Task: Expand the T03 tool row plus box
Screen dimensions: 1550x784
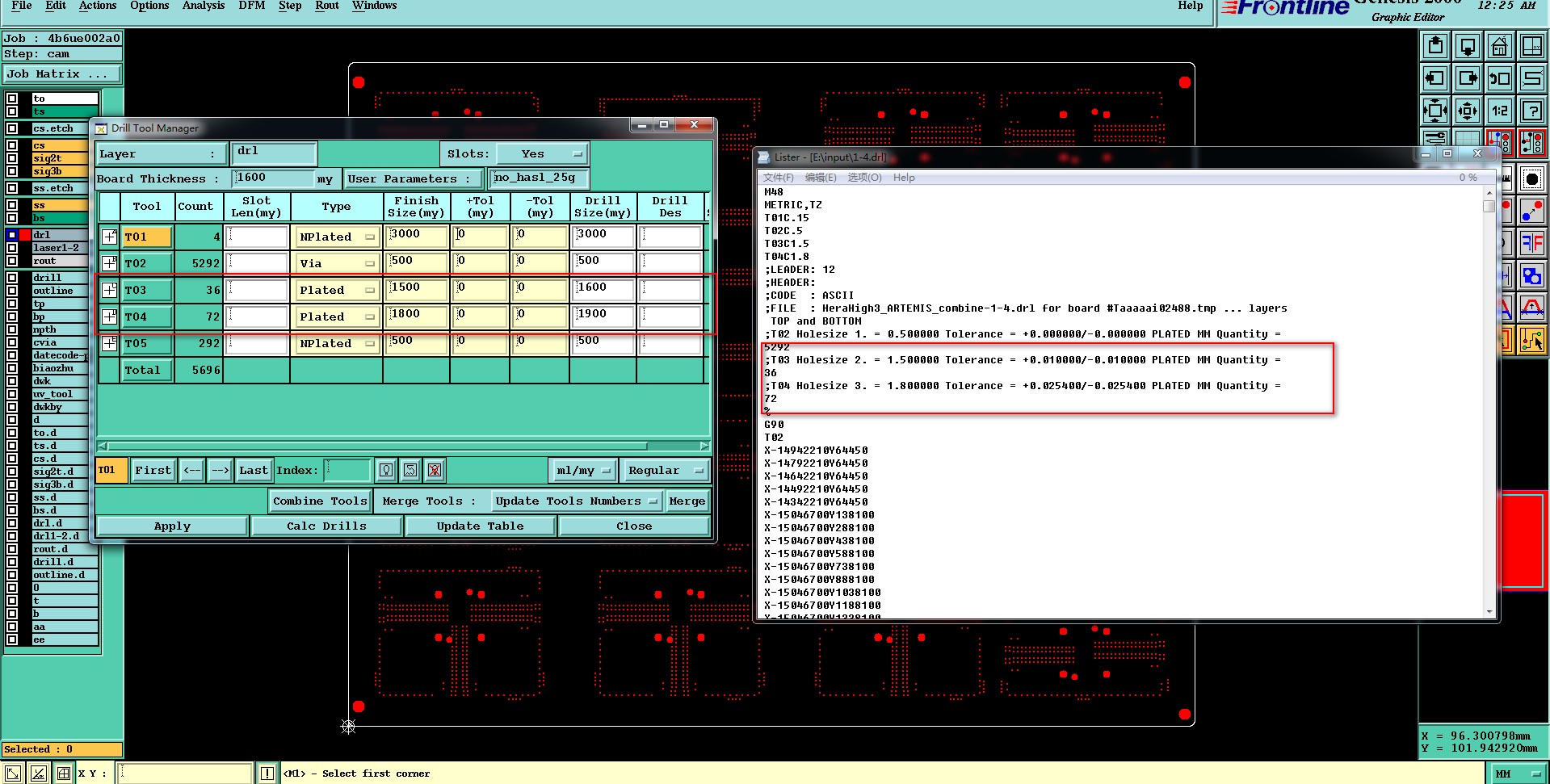Action: 109,290
